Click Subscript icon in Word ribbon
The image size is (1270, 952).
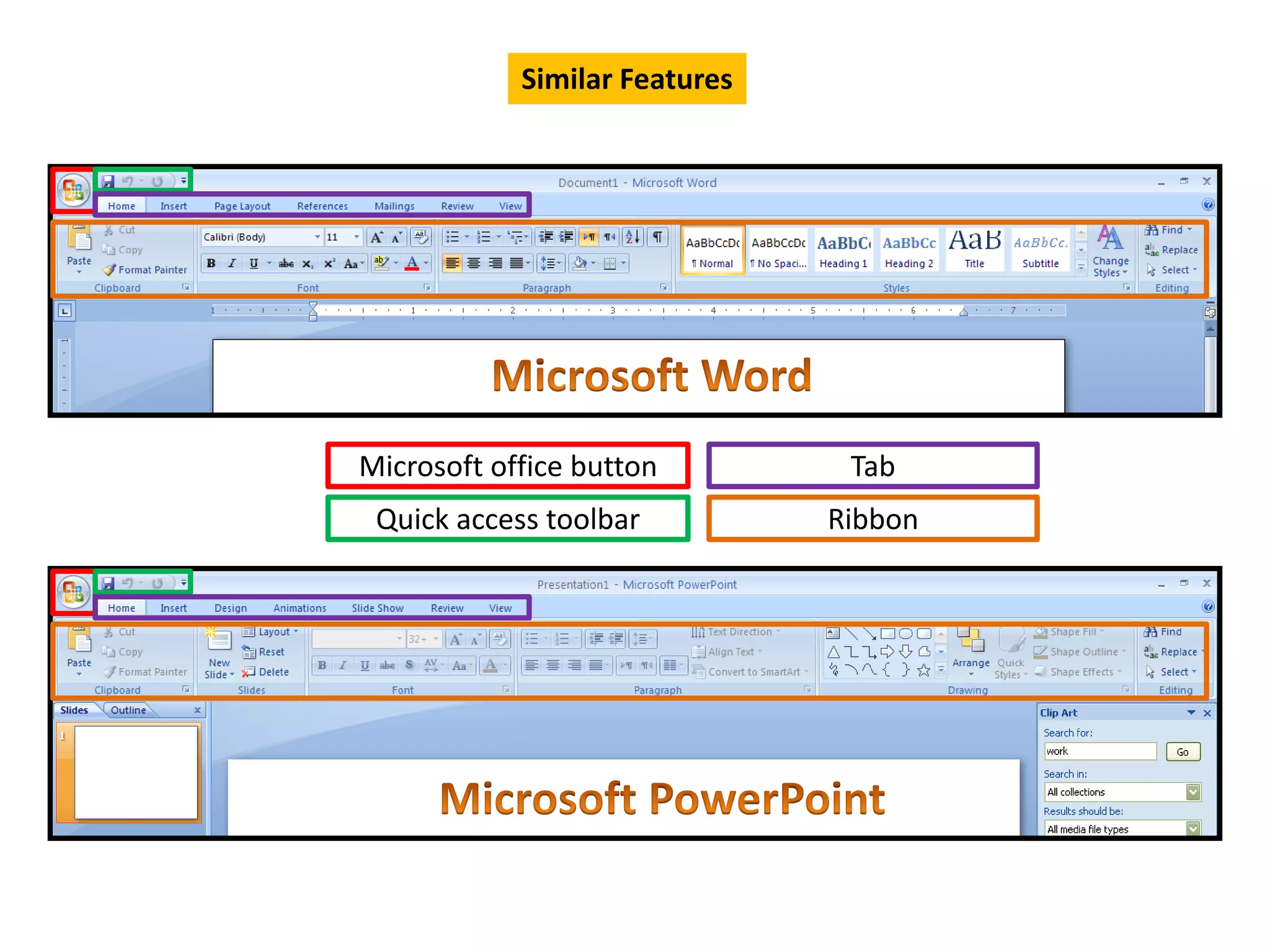tap(308, 263)
